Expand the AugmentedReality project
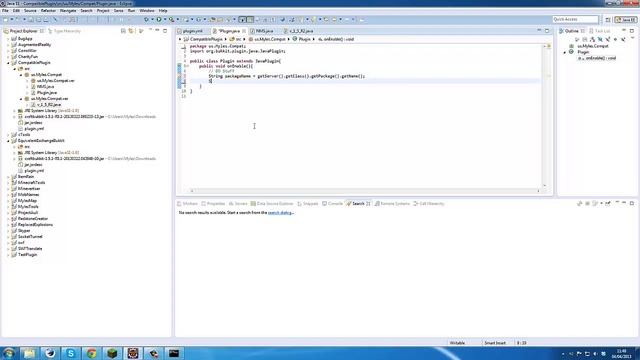Viewport: 640px width, 360px height. [x=8, y=45]
